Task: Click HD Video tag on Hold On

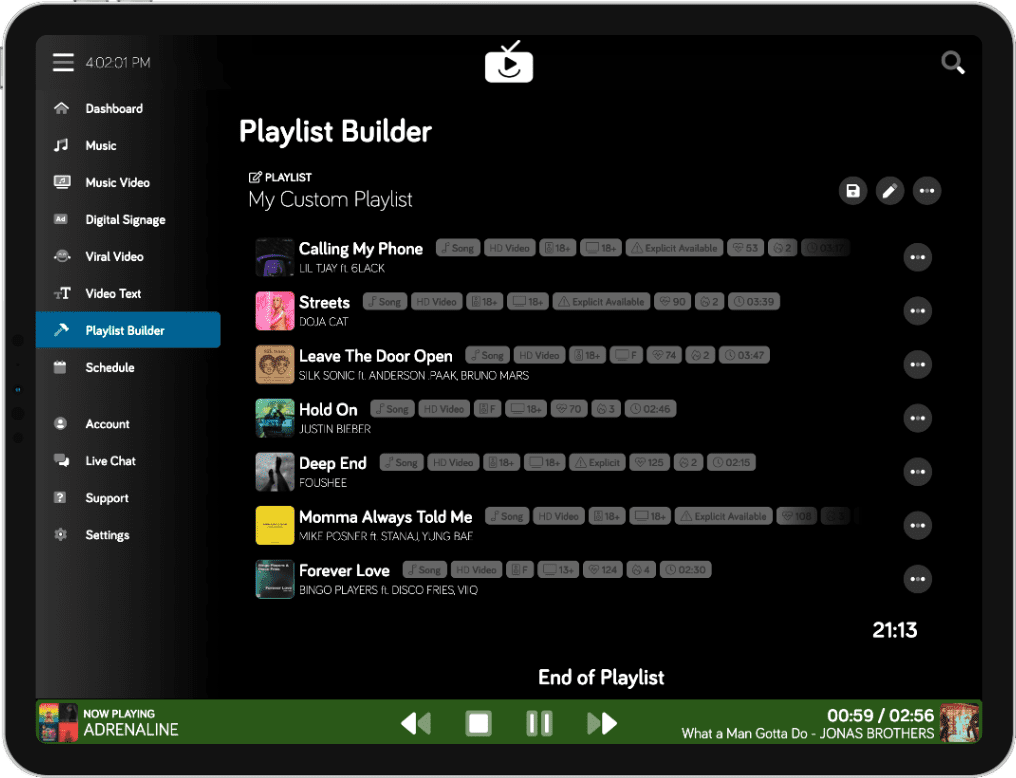Action: [444, 409]
